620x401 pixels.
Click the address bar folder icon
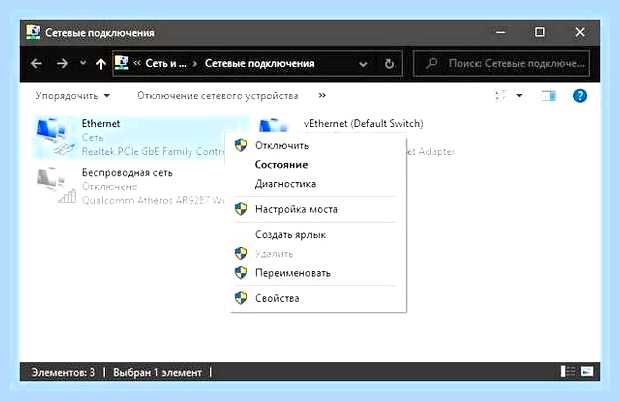pos(122,63)
